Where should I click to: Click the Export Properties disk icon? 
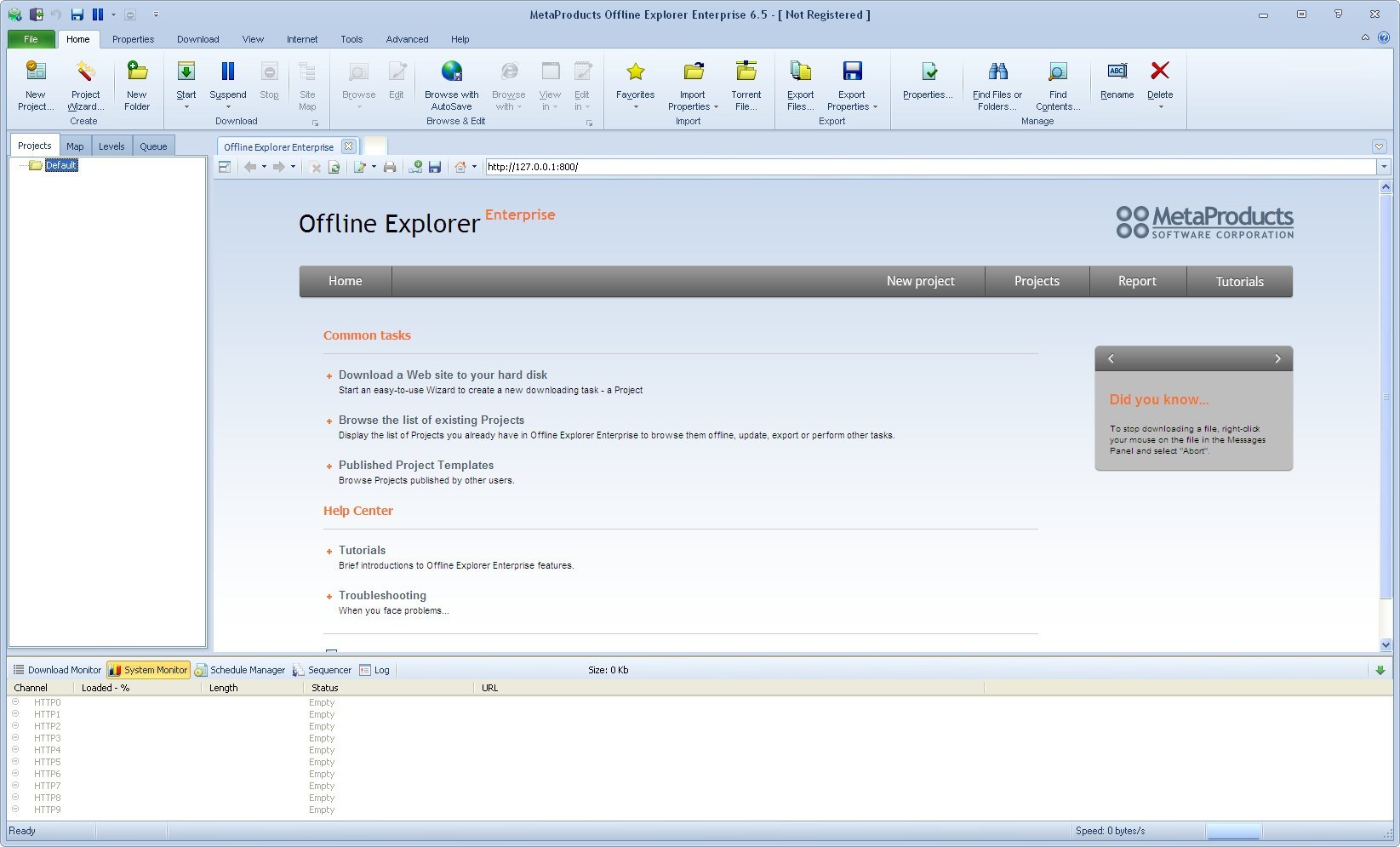tap(852, 72)
